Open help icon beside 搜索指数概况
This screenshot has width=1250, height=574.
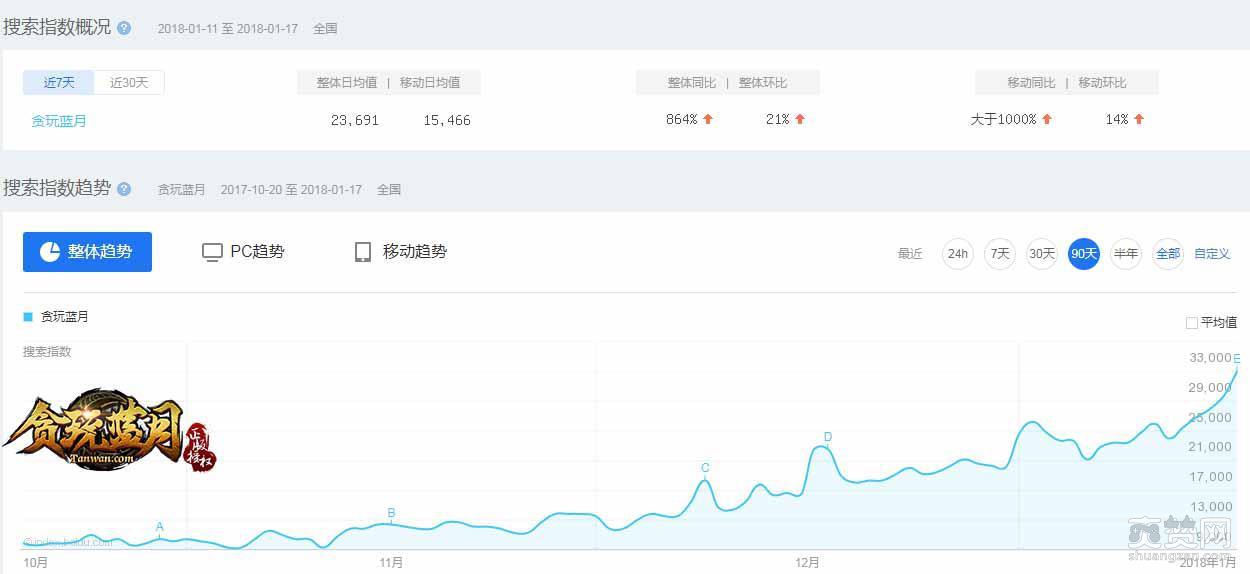click(124, 28)
